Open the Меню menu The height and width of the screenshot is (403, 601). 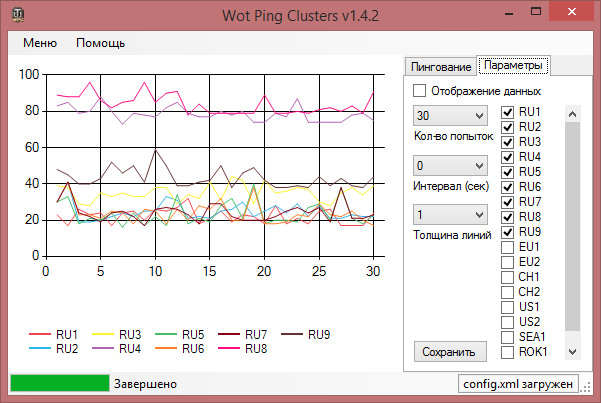pyautogui.click(x=40, y=43)
